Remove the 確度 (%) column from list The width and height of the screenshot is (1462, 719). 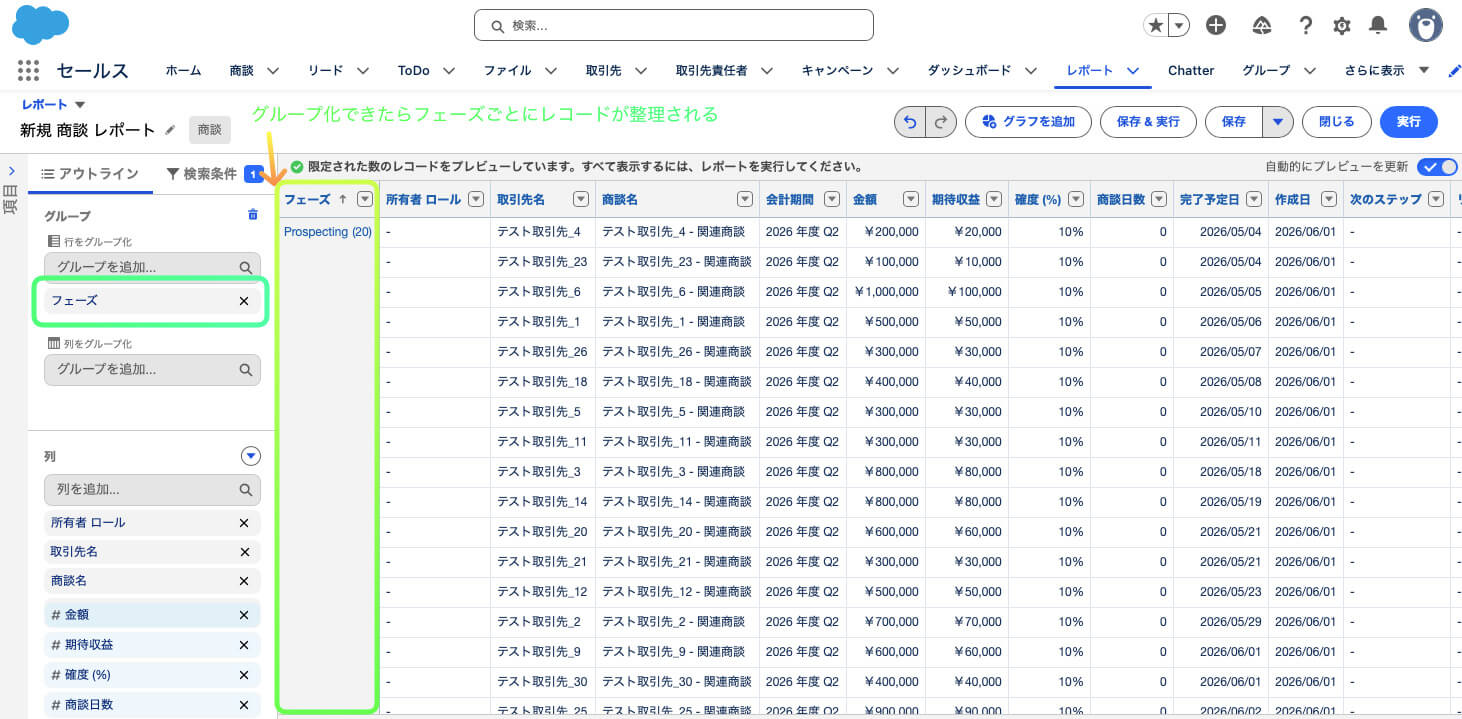pos(244,675)
